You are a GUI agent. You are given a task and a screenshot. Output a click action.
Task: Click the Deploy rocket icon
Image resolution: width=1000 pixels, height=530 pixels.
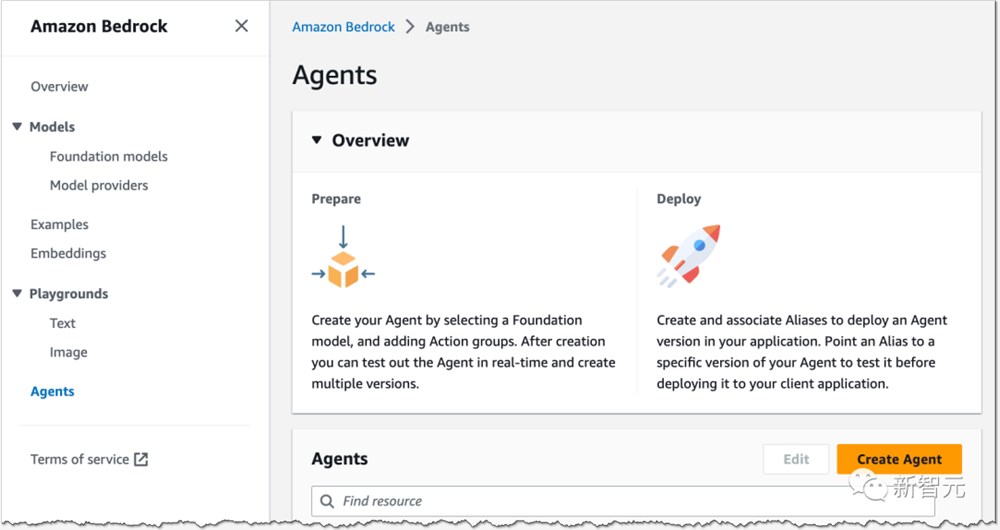(689, 256)
